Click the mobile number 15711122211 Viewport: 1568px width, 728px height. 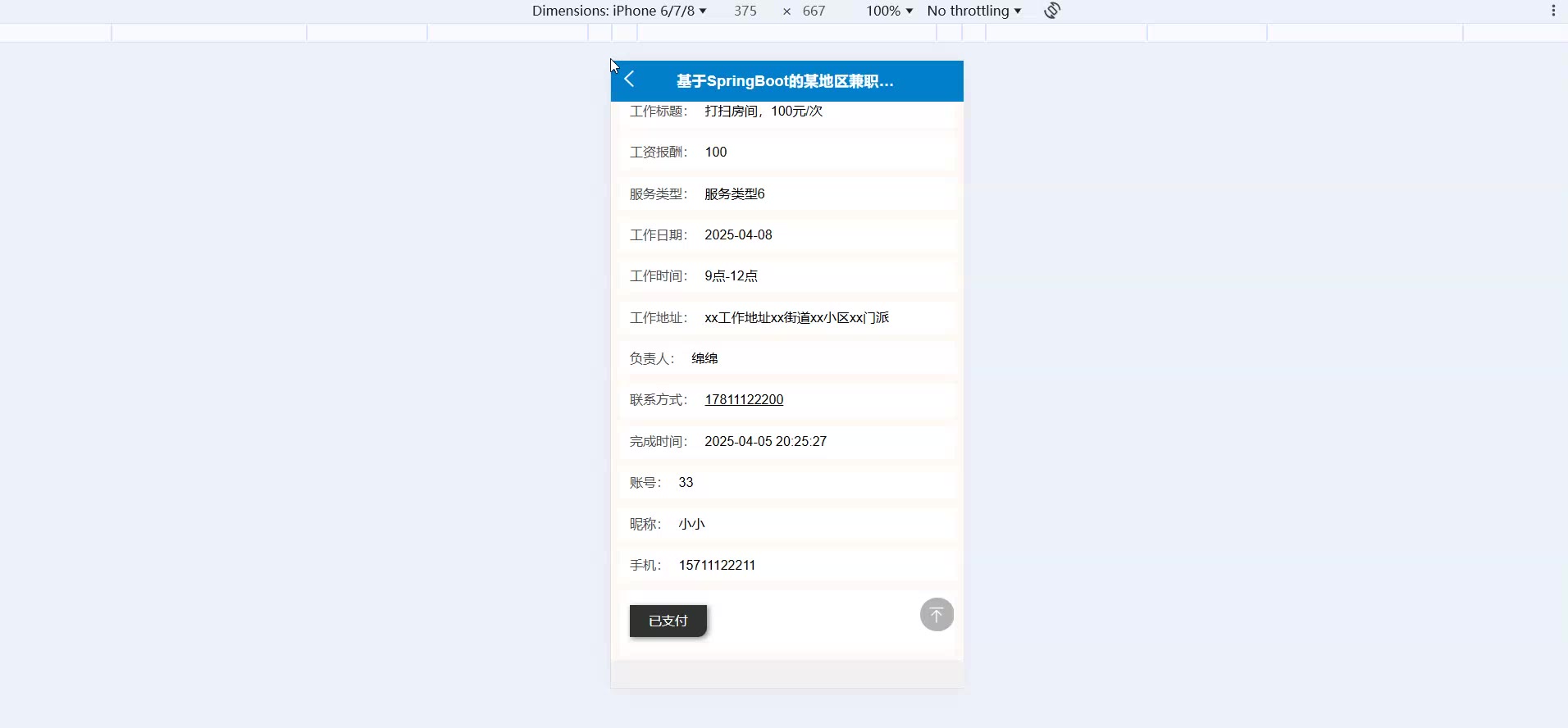pos(717,565)
